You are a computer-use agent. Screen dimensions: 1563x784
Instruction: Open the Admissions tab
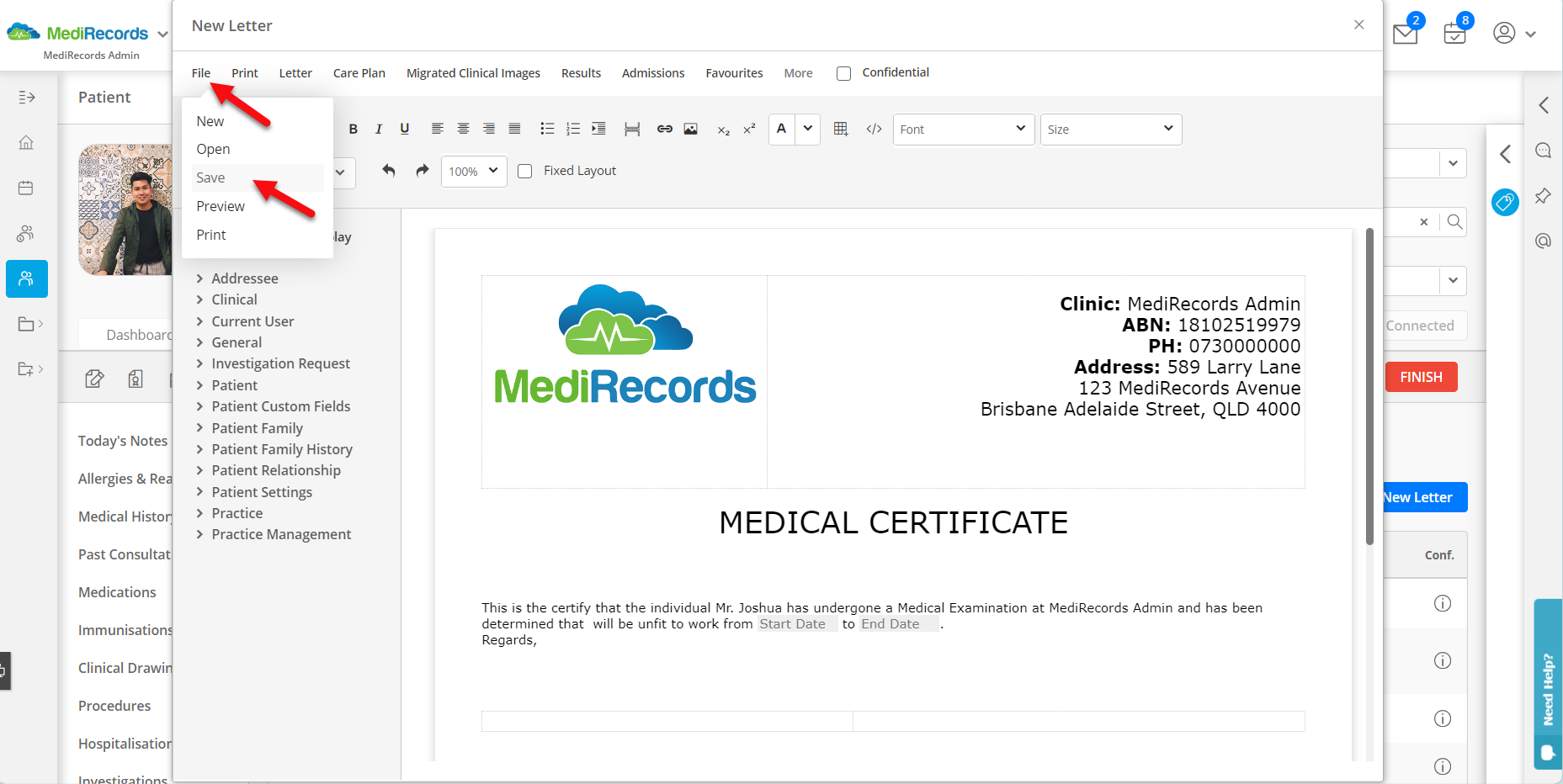653,73
